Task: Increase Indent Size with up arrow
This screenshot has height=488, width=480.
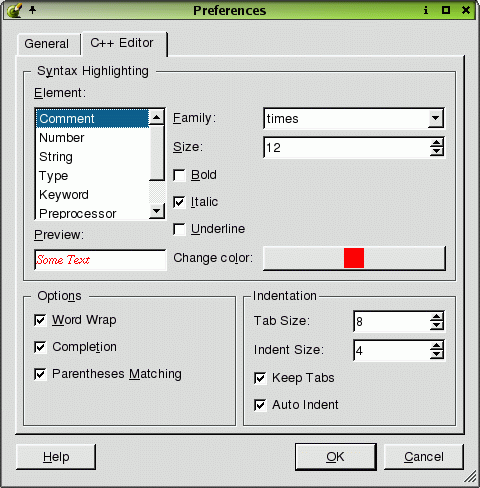Action: point(436,346)
